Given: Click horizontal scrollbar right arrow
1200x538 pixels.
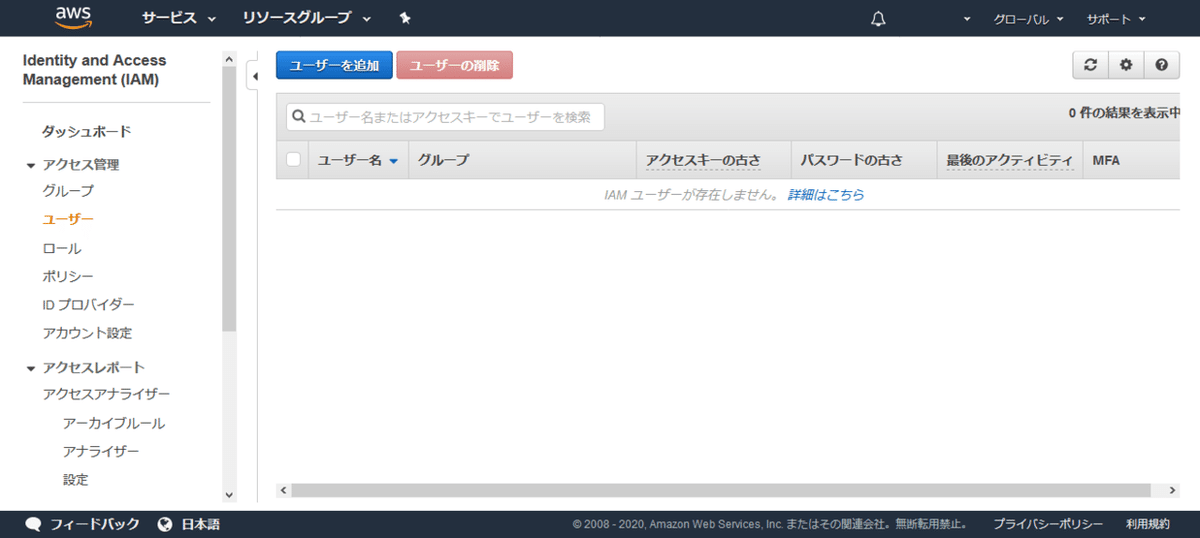Looking at the screenshot, I should [x=1172, y=491].
